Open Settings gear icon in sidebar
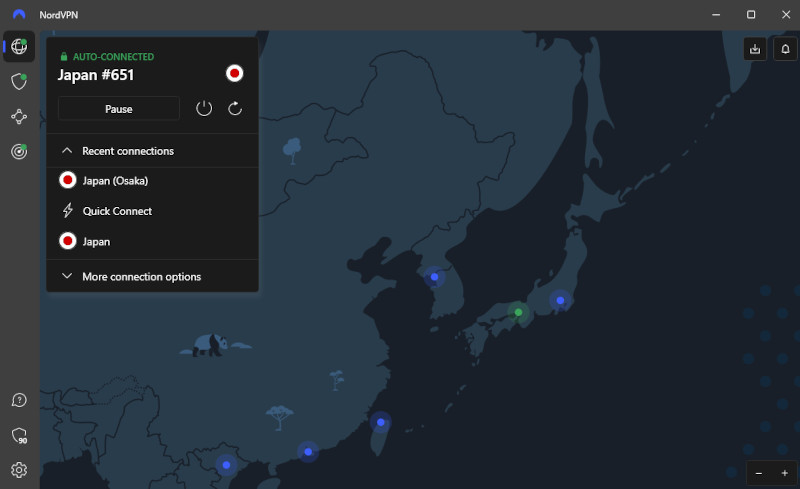Screen dimensions: 800x489 tap(19, 470)
